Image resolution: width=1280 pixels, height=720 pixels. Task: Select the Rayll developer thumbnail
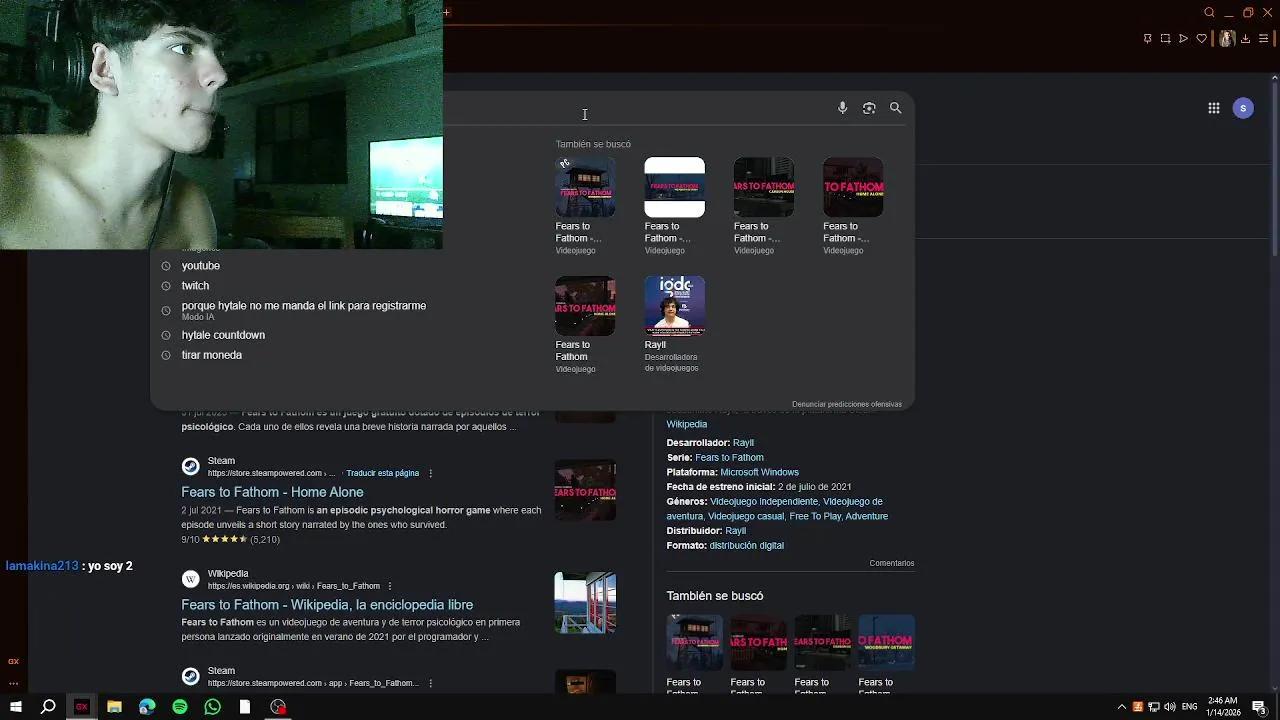coord(674,306)
